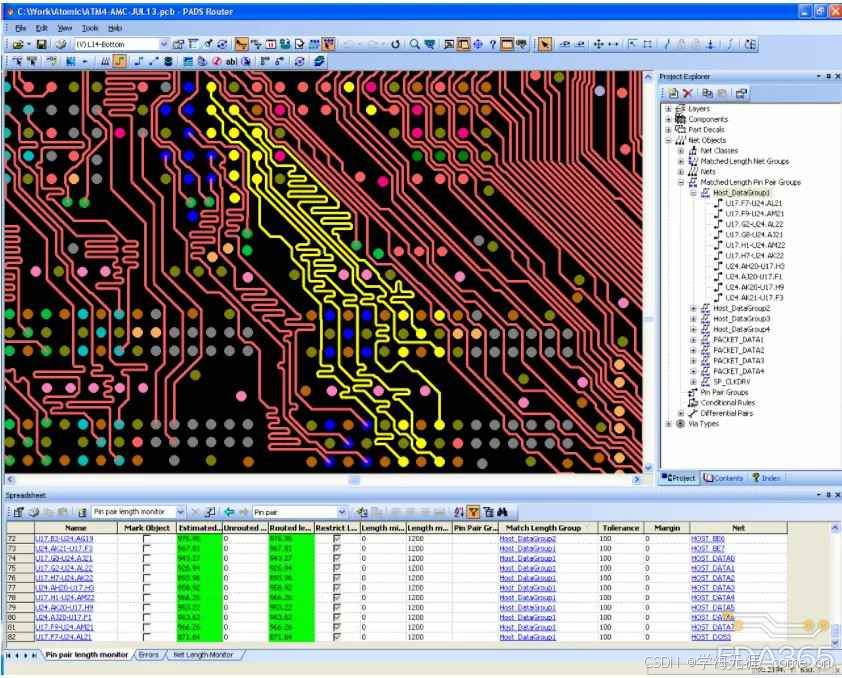Click the Via Types icon in the tree
This screenshot has height=678, width=842.
(680, 424)
